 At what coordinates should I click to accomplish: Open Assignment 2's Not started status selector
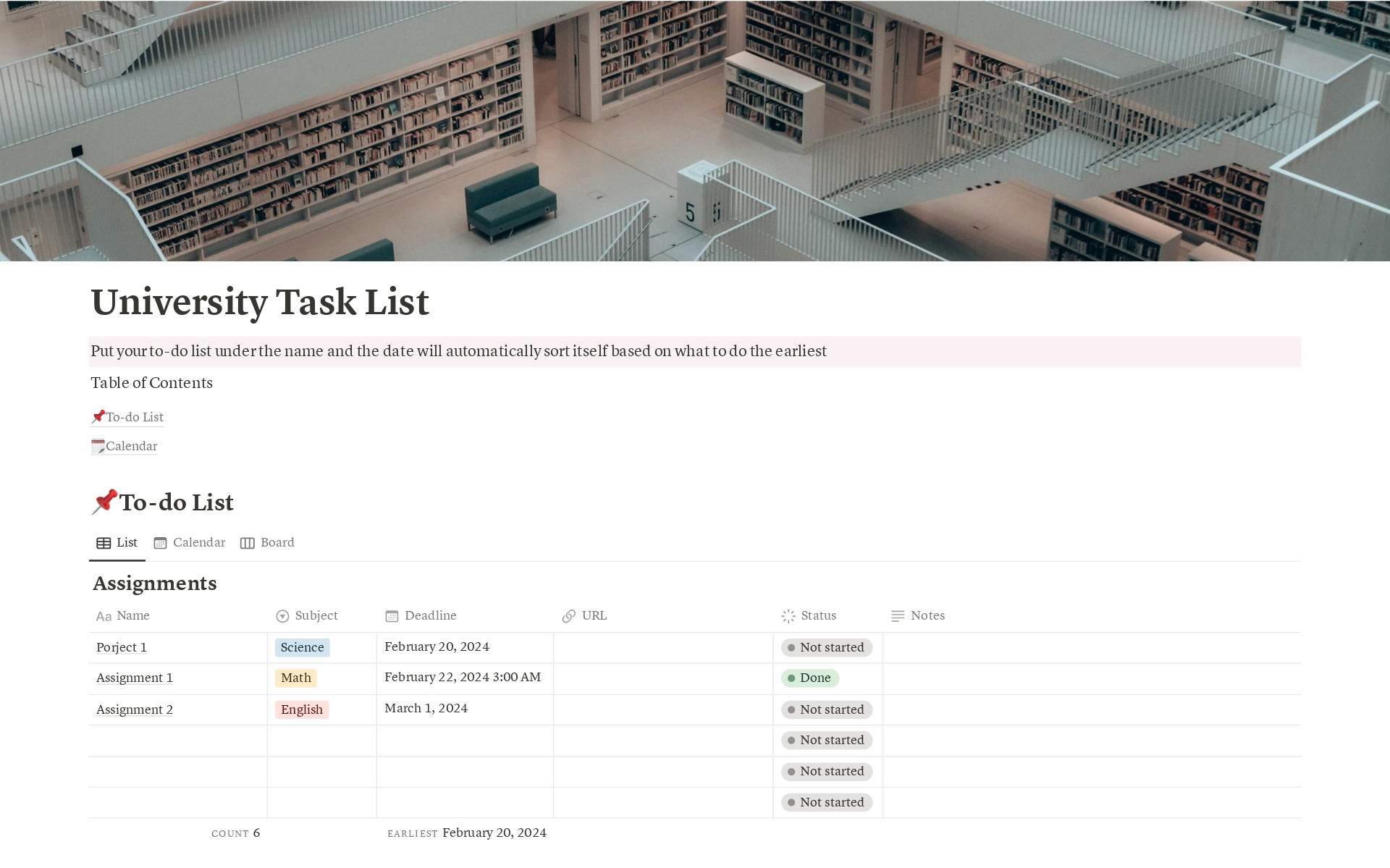(x=827, y=709)
